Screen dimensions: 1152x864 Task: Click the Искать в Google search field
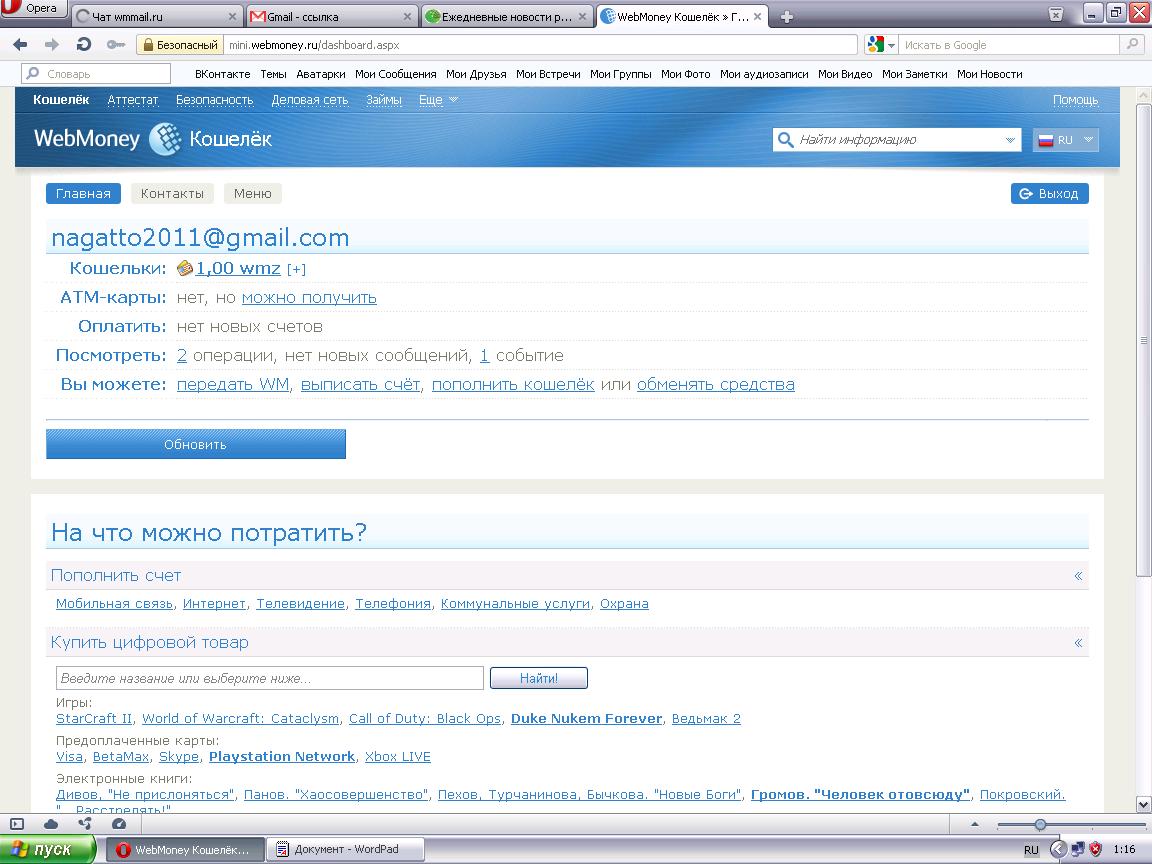pos(1010,45)
